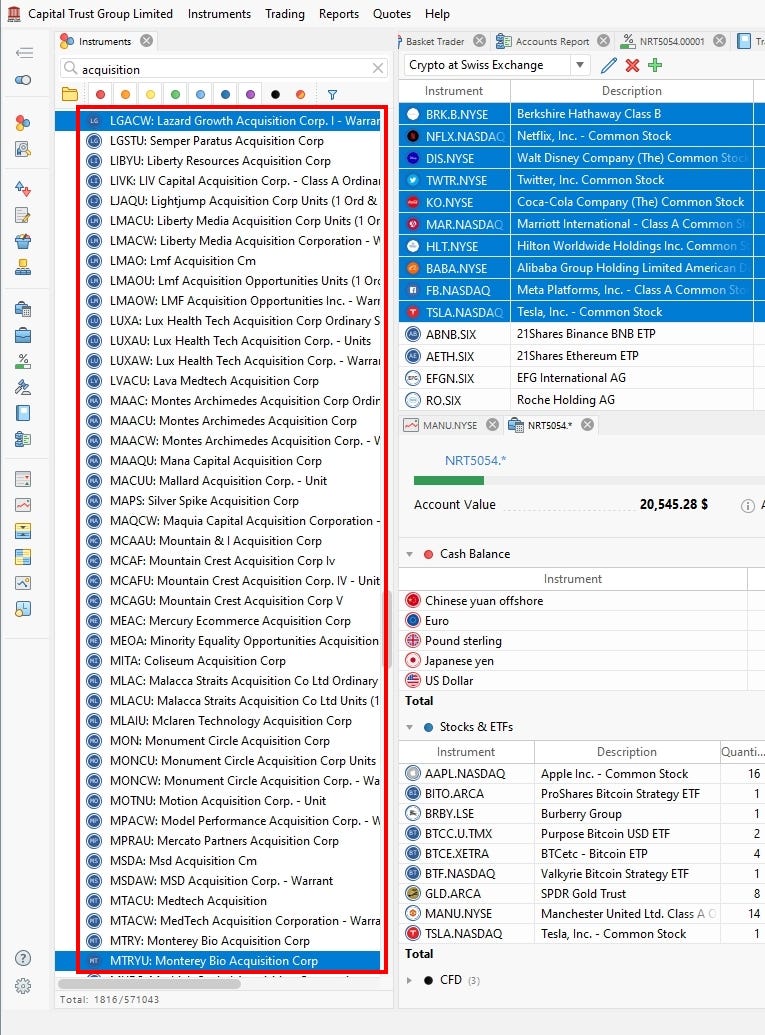The image size is (765, 1035).
Task: Delete list with red X icon
Action: coord(632,65)
